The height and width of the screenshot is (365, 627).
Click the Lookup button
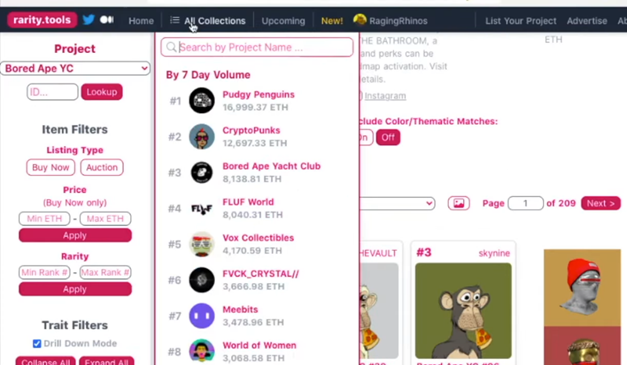click(x=102, y=92)
